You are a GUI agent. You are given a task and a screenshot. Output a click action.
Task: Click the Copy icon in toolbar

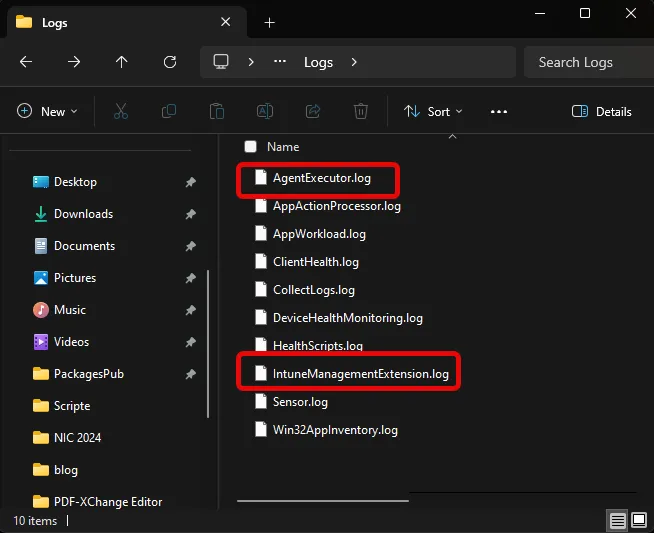169,111
